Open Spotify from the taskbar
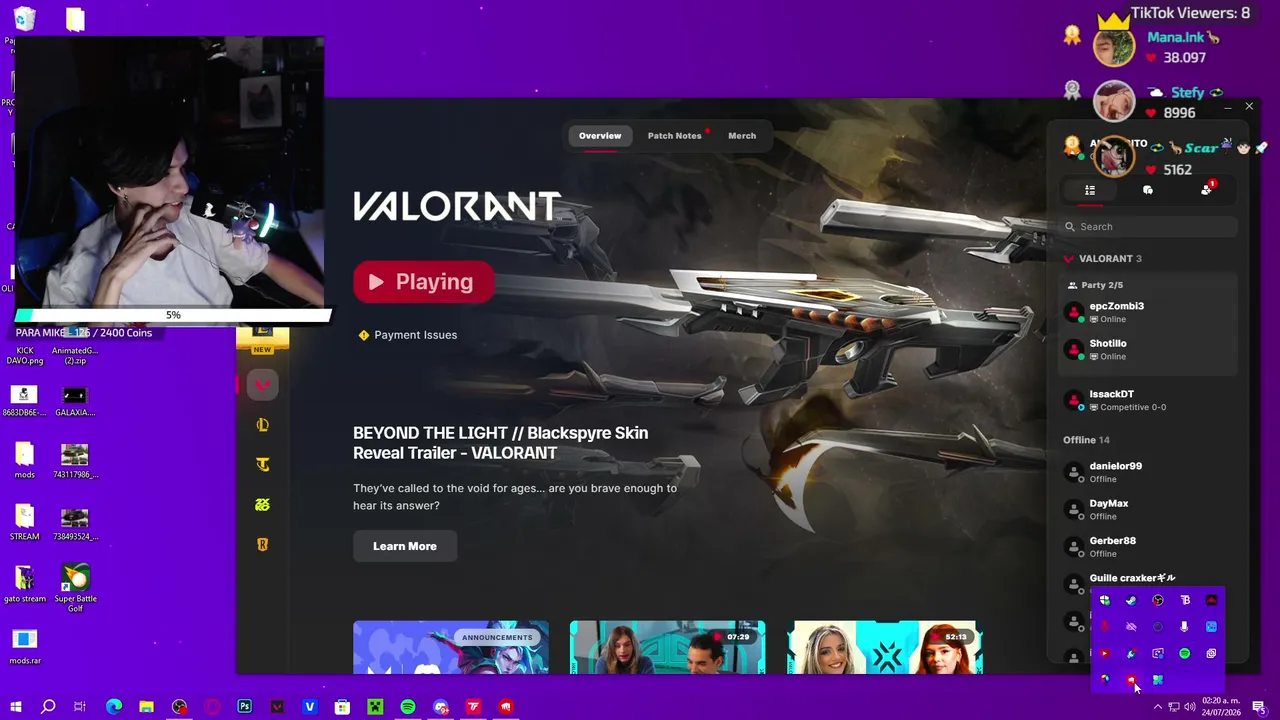The width and height of the screenshot is (1280, 720). click(x=408, y=707)
